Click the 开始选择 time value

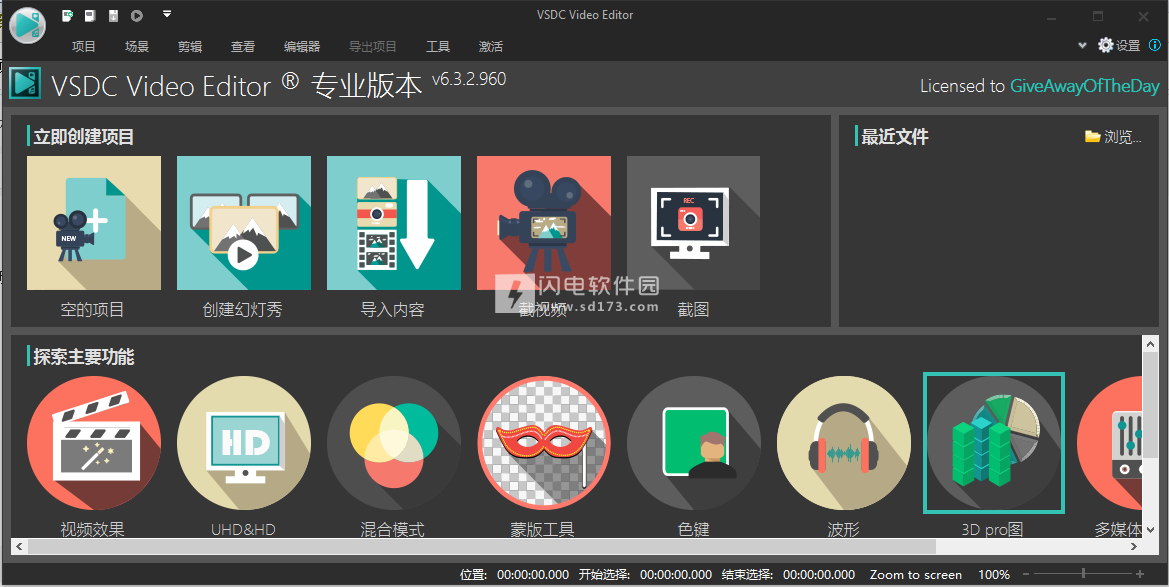point(676,574)
